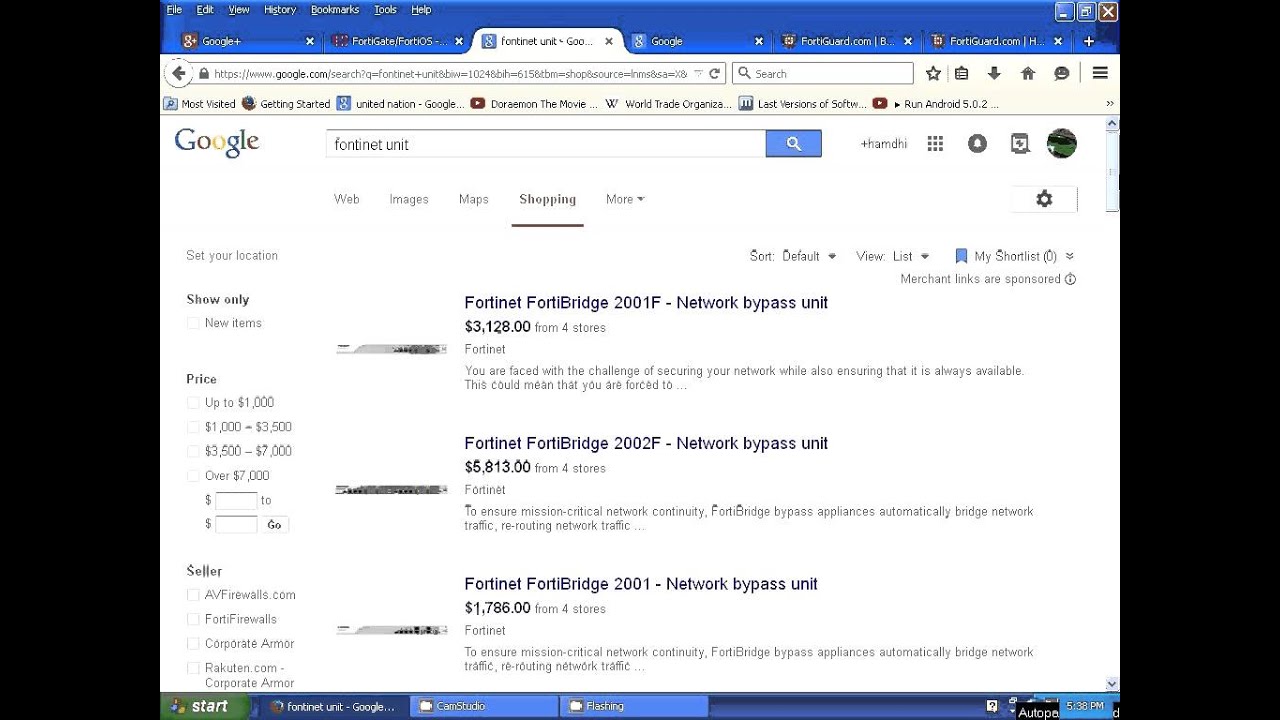Open the More search dropdown

[x=625, y=199]
